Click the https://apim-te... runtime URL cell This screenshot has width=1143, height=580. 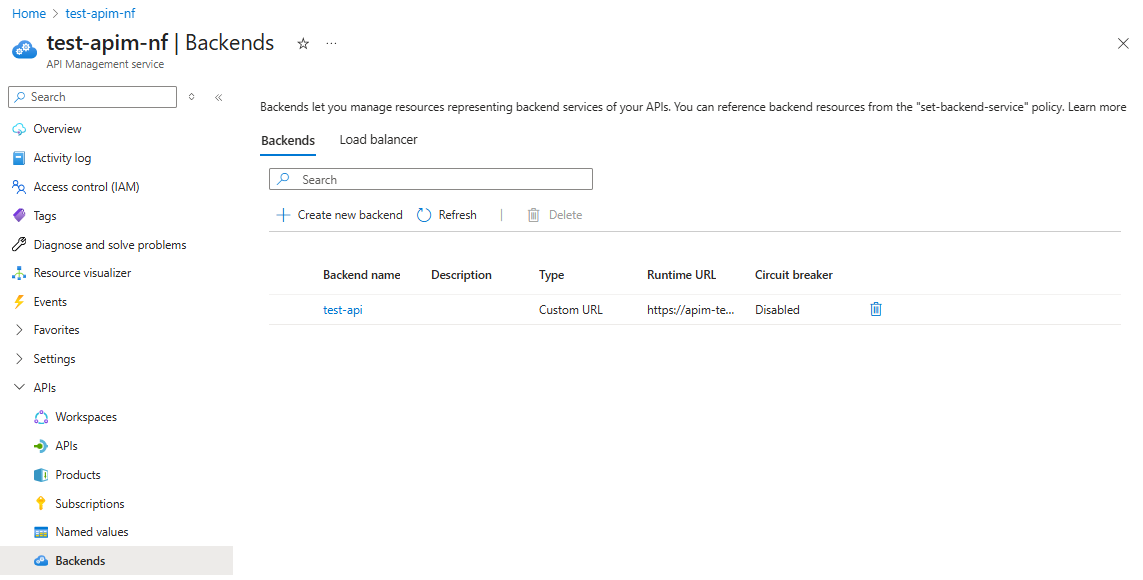click(x=691, y=310)
